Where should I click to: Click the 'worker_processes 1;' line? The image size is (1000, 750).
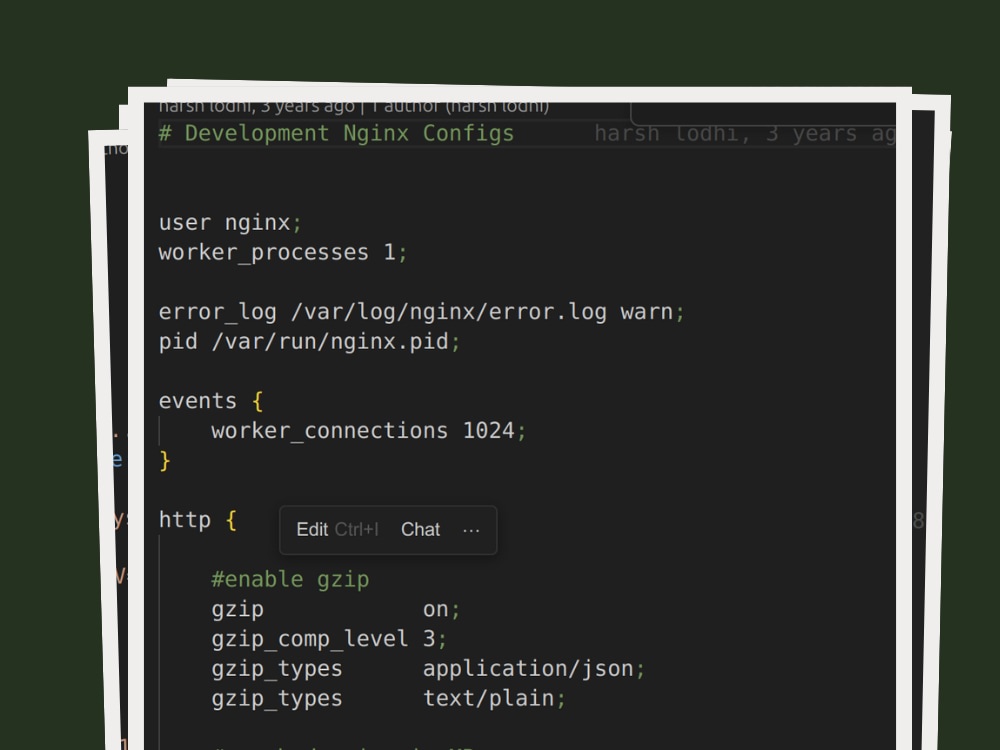(x=283, y=253)
